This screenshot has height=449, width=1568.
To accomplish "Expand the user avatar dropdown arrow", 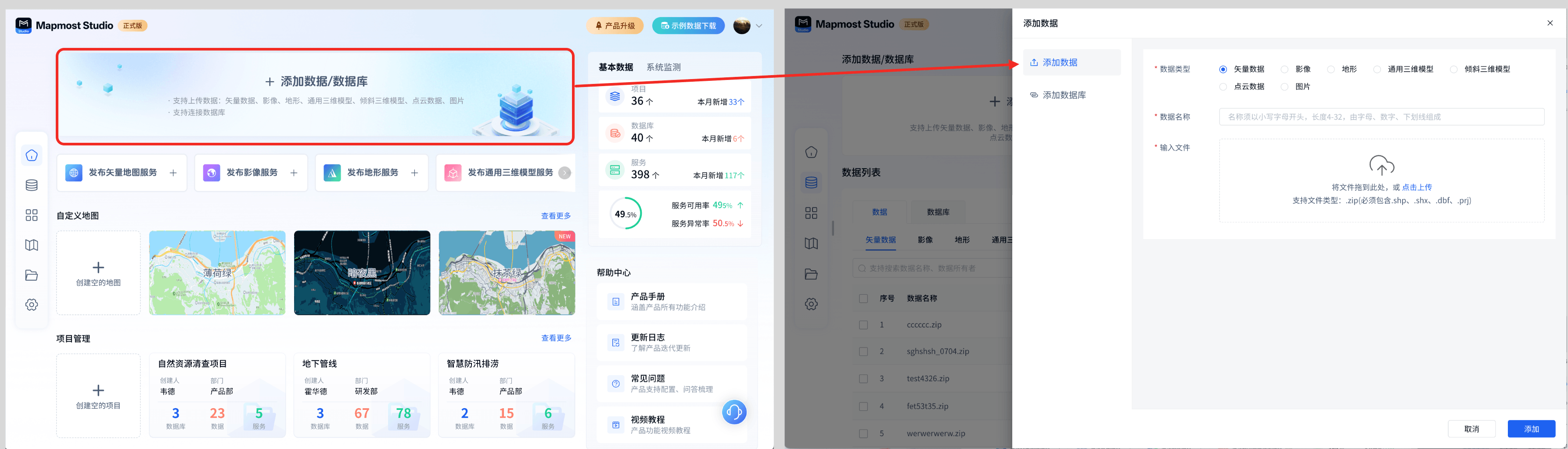I will tap(759, 26).
